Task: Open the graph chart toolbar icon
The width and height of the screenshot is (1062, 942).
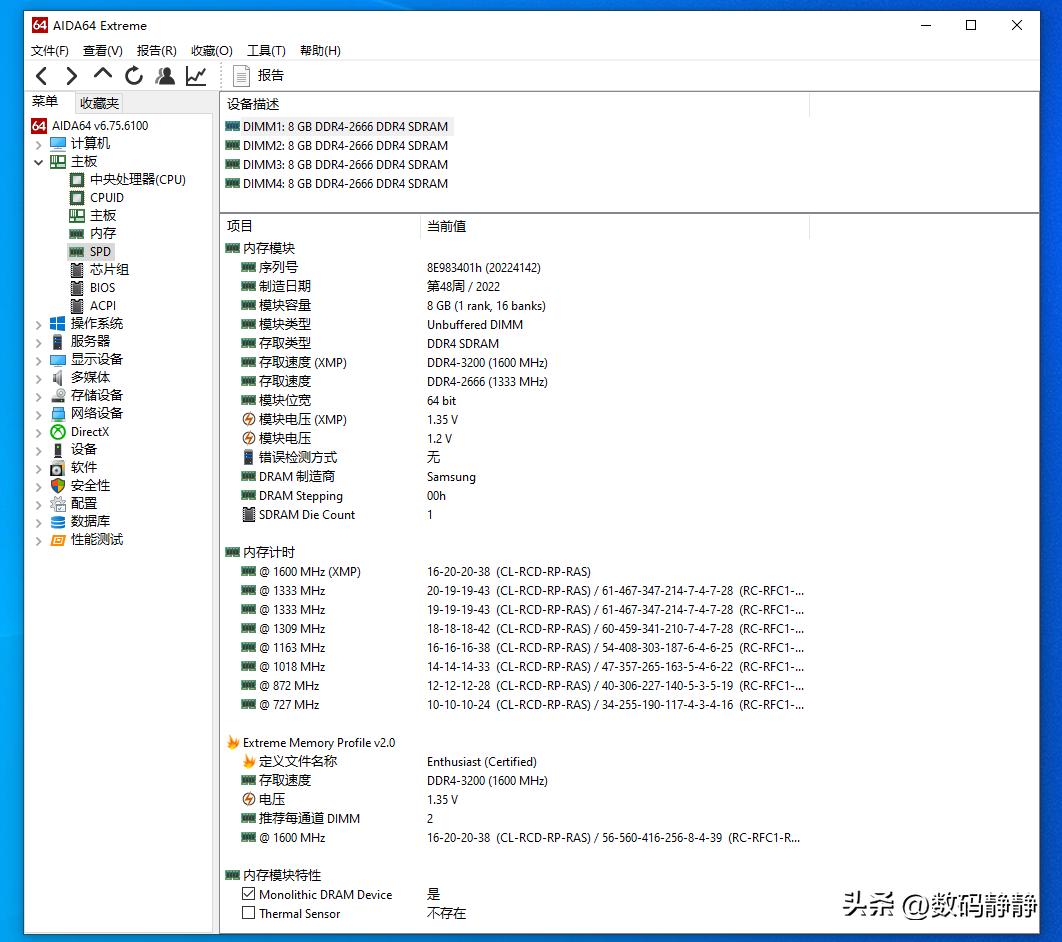Action: pyautogui.click(x=196, y=75)
